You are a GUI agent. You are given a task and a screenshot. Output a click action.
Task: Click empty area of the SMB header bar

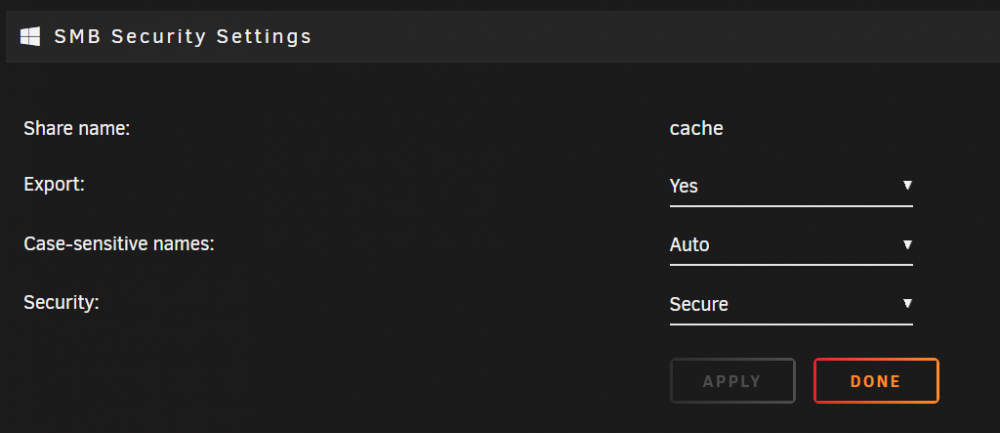638,36
